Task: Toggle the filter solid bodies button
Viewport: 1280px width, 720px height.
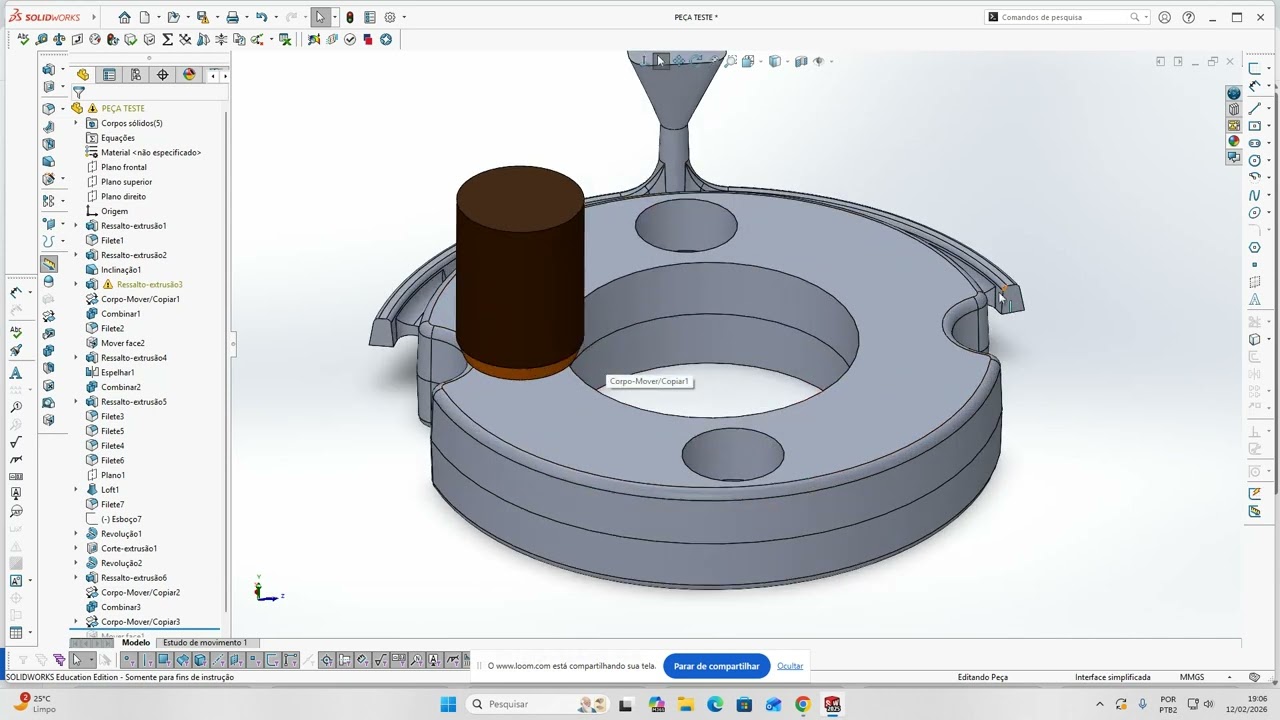Action: tap(200, 660)
